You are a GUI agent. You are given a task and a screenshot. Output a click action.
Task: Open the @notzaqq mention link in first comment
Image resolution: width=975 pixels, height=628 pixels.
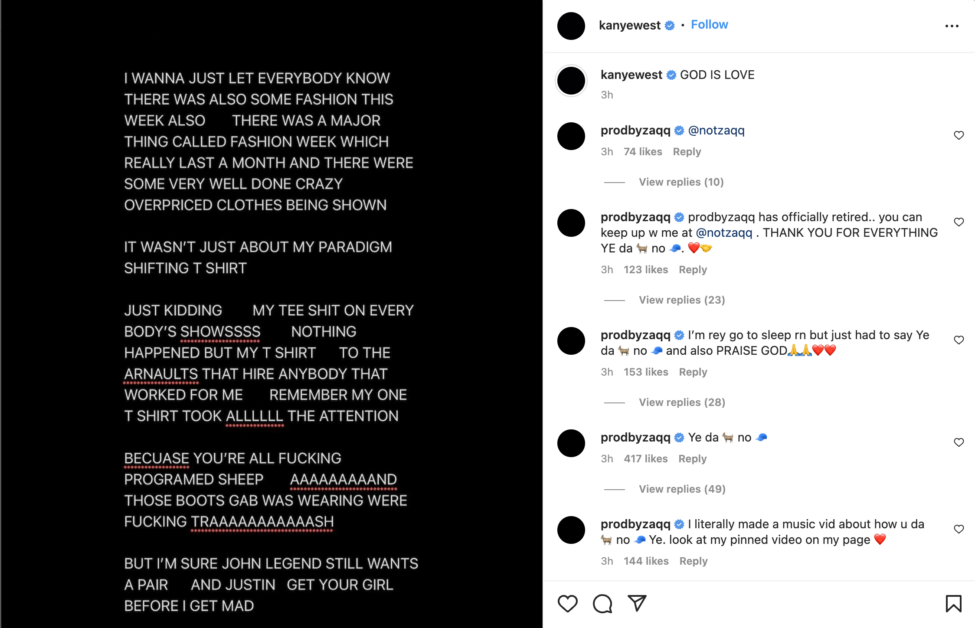[716, 131]
